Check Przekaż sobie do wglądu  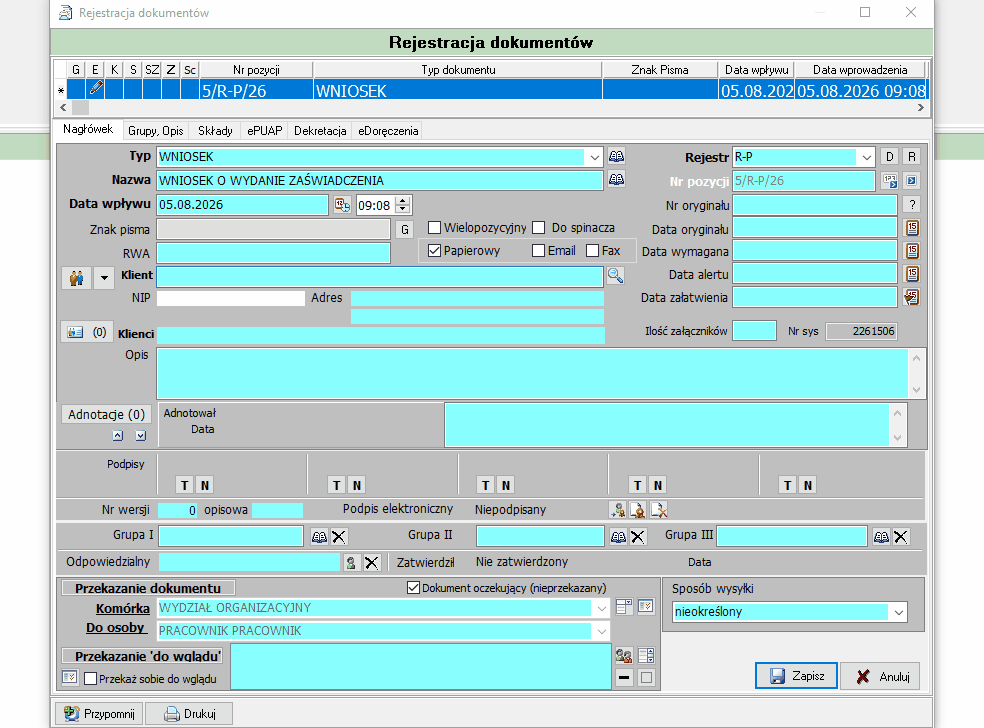[90, 678]
